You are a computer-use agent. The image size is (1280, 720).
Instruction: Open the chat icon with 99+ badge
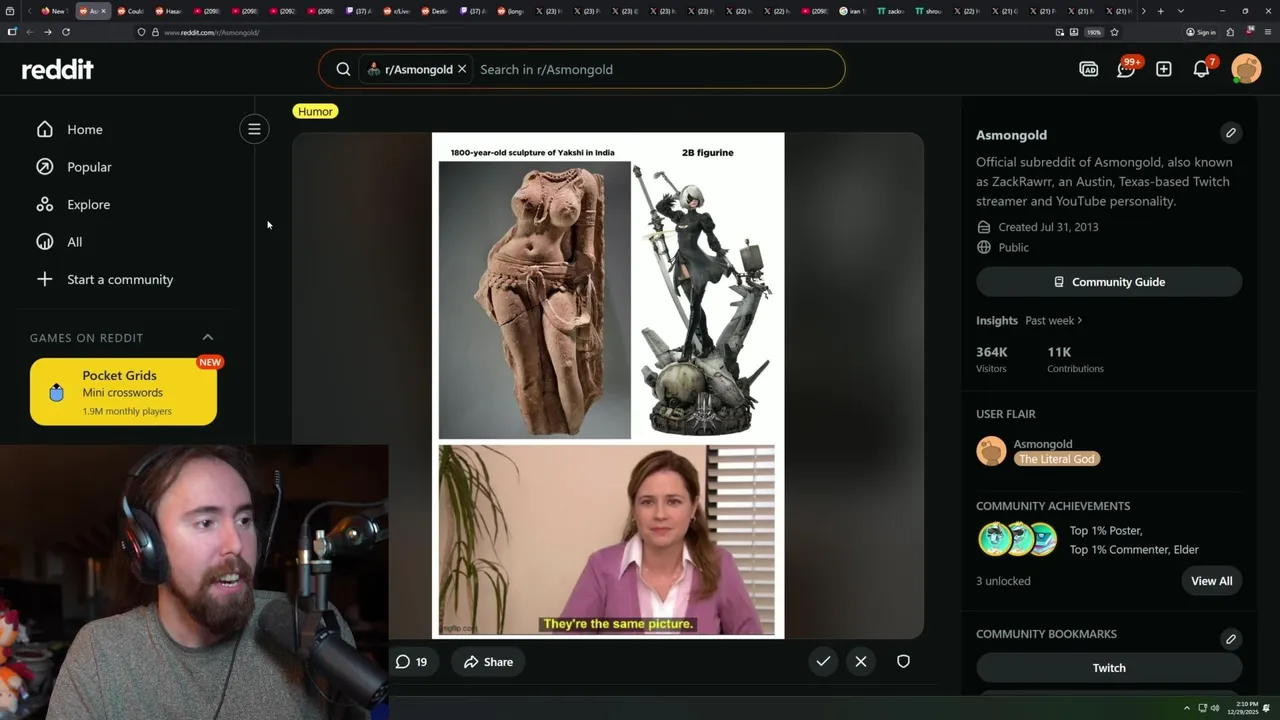click(1126, 69)
